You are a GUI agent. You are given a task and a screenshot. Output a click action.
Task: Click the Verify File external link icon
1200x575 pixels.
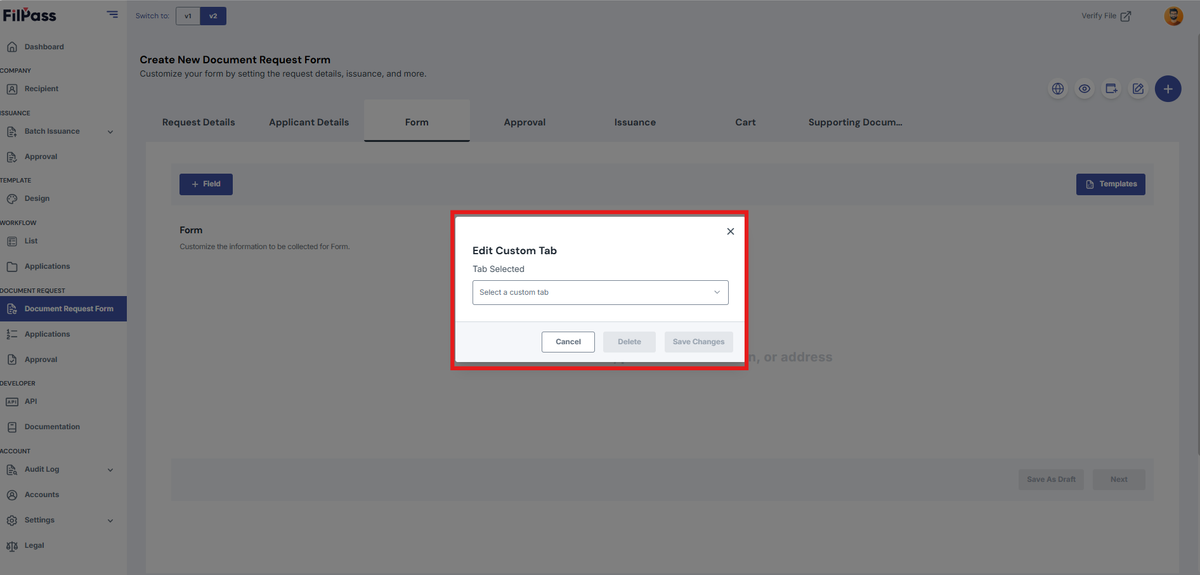[1126, 16]
